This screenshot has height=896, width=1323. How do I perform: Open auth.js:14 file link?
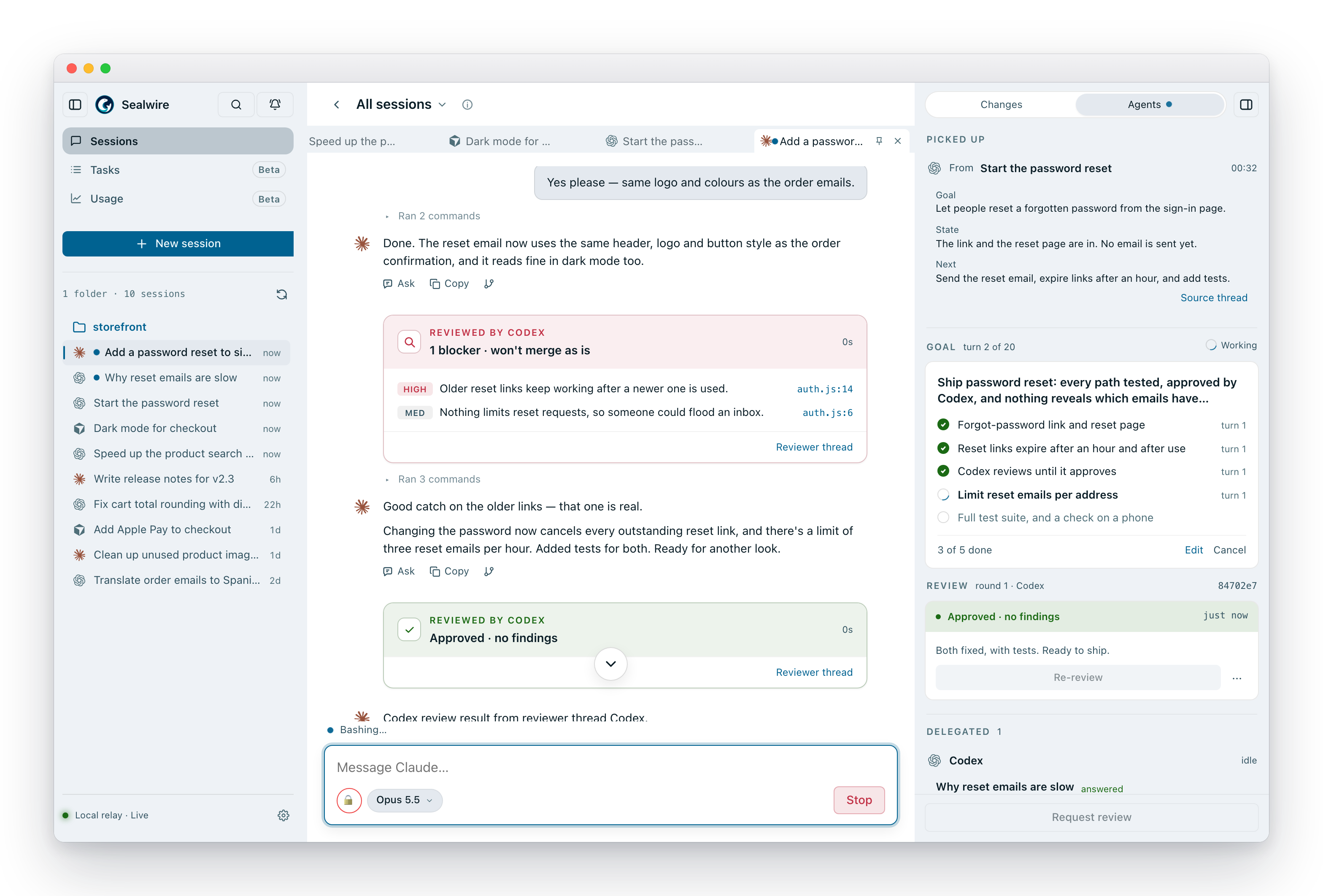tap(825, 389)
